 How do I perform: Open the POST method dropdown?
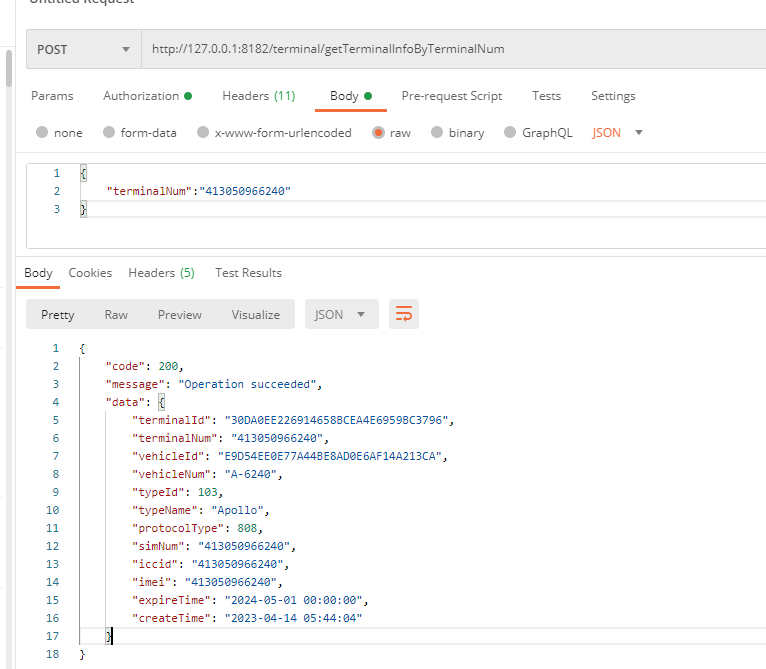(83, 49)
